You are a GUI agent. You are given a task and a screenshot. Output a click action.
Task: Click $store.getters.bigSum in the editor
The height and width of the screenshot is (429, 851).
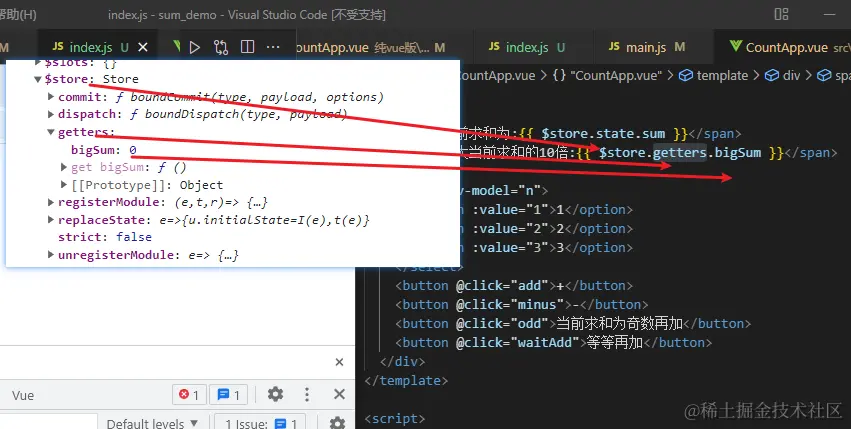pyautogui.click(x=680, y=153)
